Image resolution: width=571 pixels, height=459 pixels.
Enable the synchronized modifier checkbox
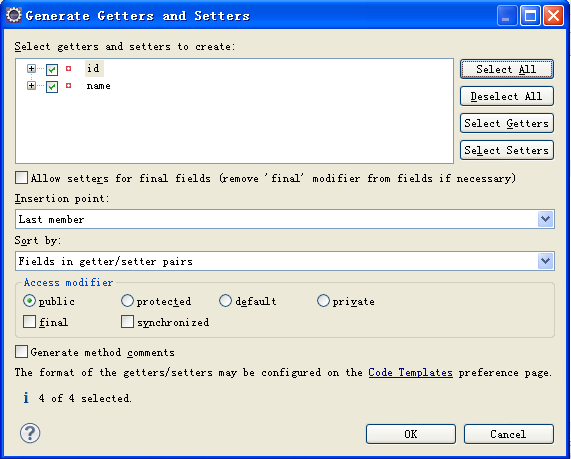(127, 322)
